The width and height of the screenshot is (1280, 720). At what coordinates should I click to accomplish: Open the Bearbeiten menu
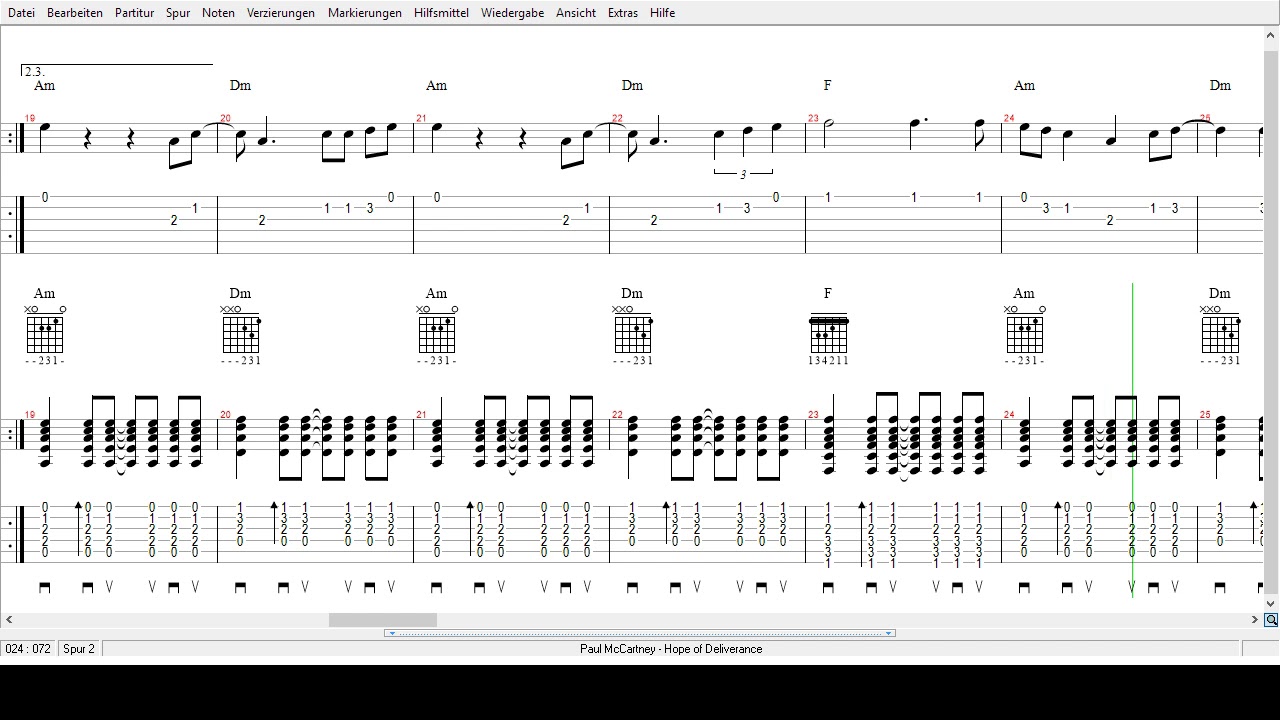pos(75,13)
